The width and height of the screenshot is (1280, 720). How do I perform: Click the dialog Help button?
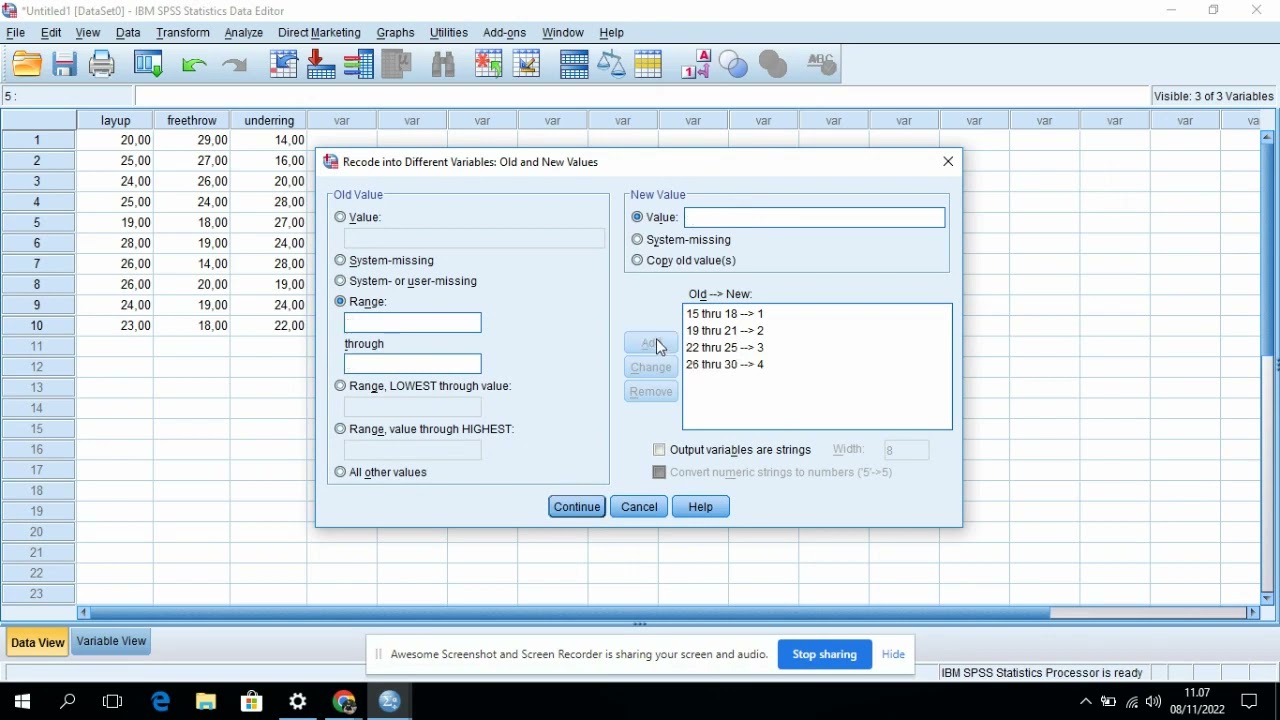[701, 507]
